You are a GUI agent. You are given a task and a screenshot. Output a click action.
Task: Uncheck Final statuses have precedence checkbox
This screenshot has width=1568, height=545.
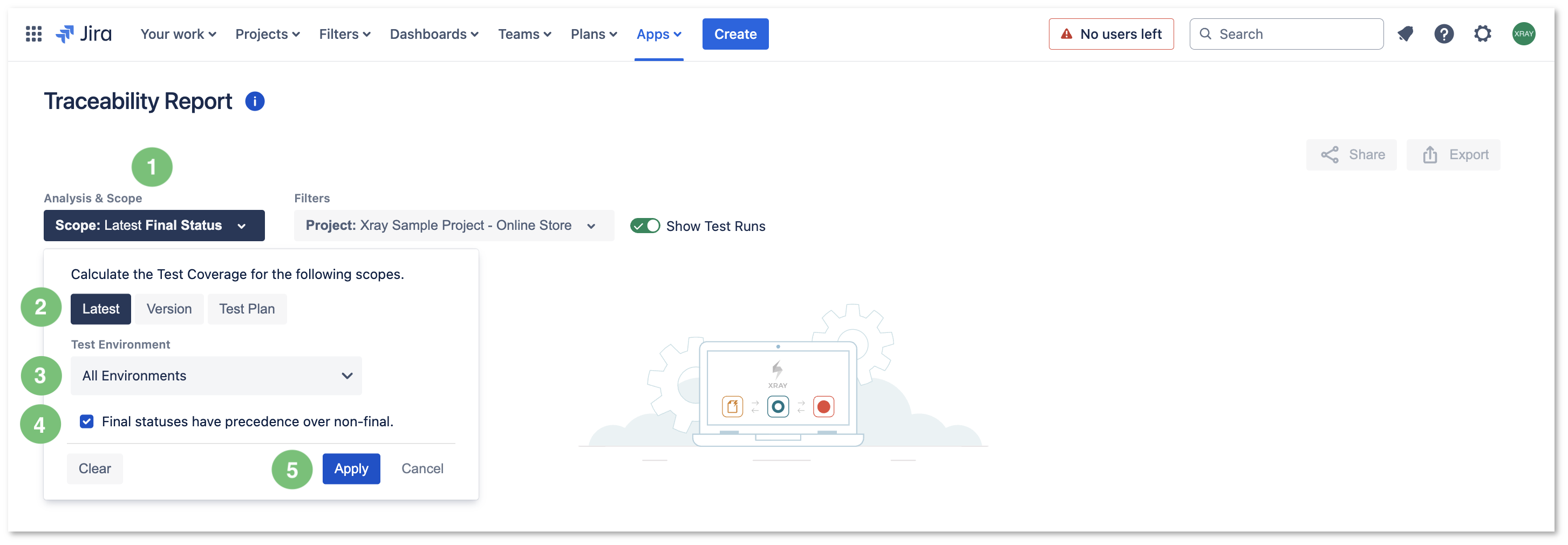pos(86,421)
